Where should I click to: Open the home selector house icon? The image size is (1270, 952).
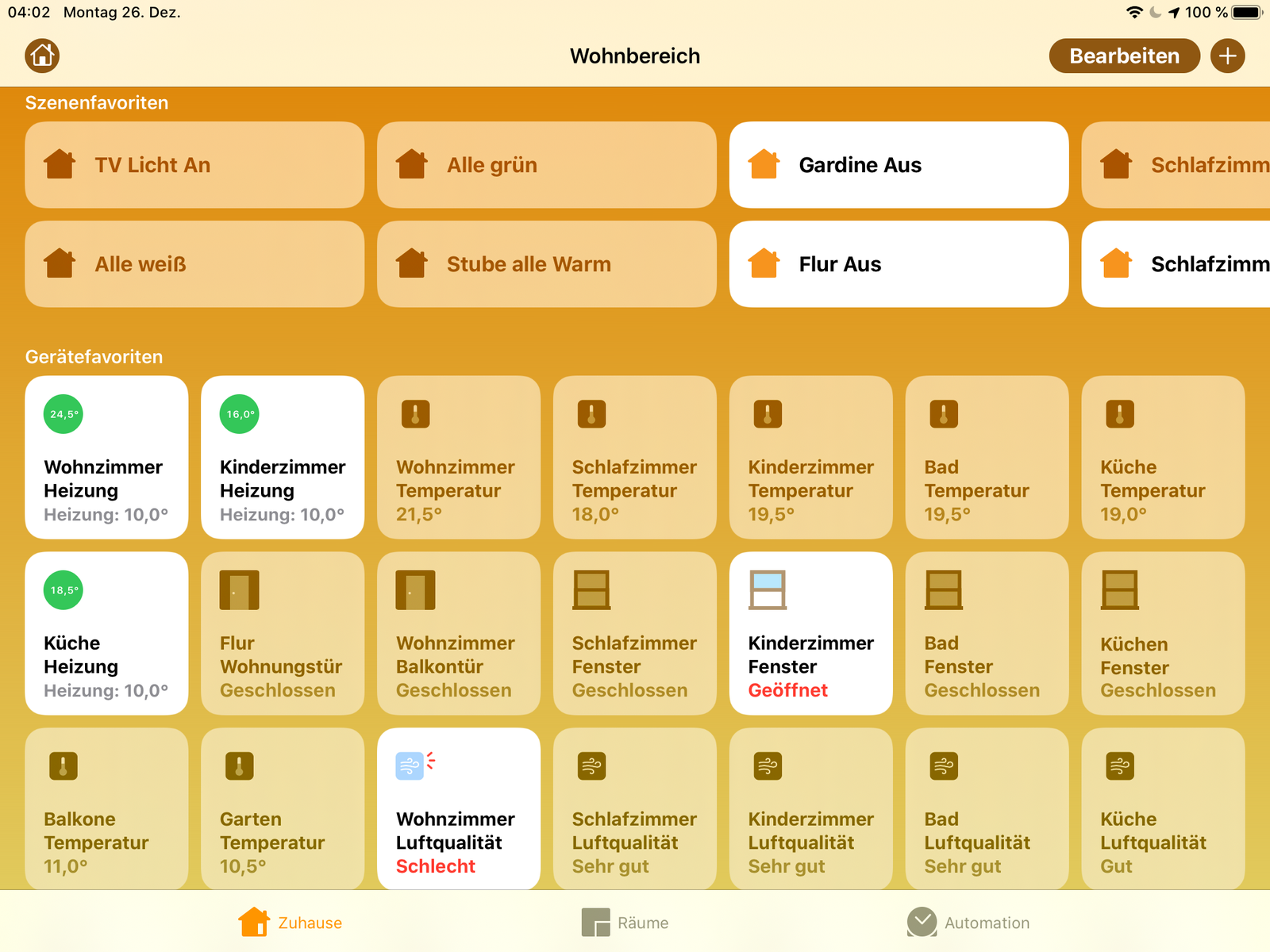tap(42, 56)
